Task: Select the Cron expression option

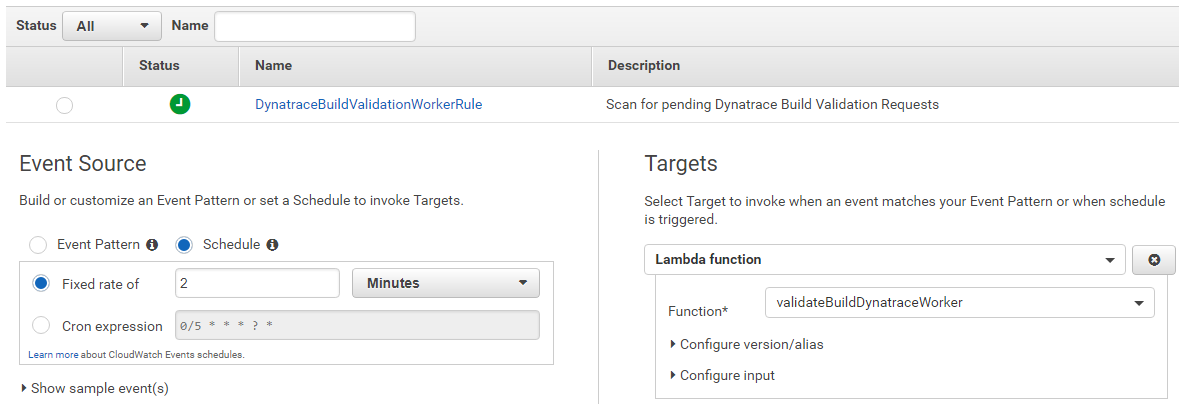Action: 41,326
